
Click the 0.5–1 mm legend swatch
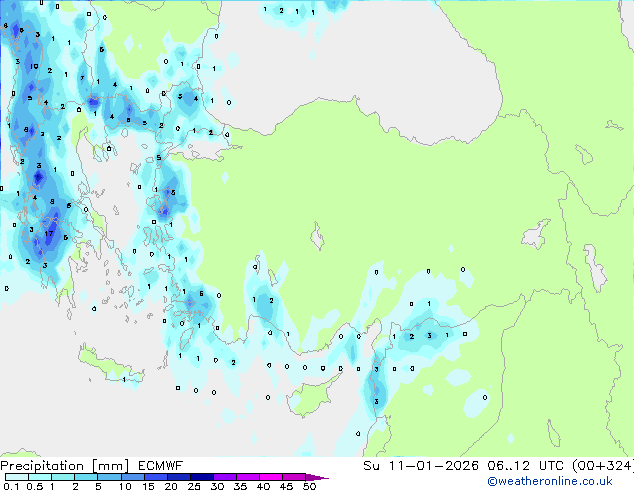click(x=40, y=477)
